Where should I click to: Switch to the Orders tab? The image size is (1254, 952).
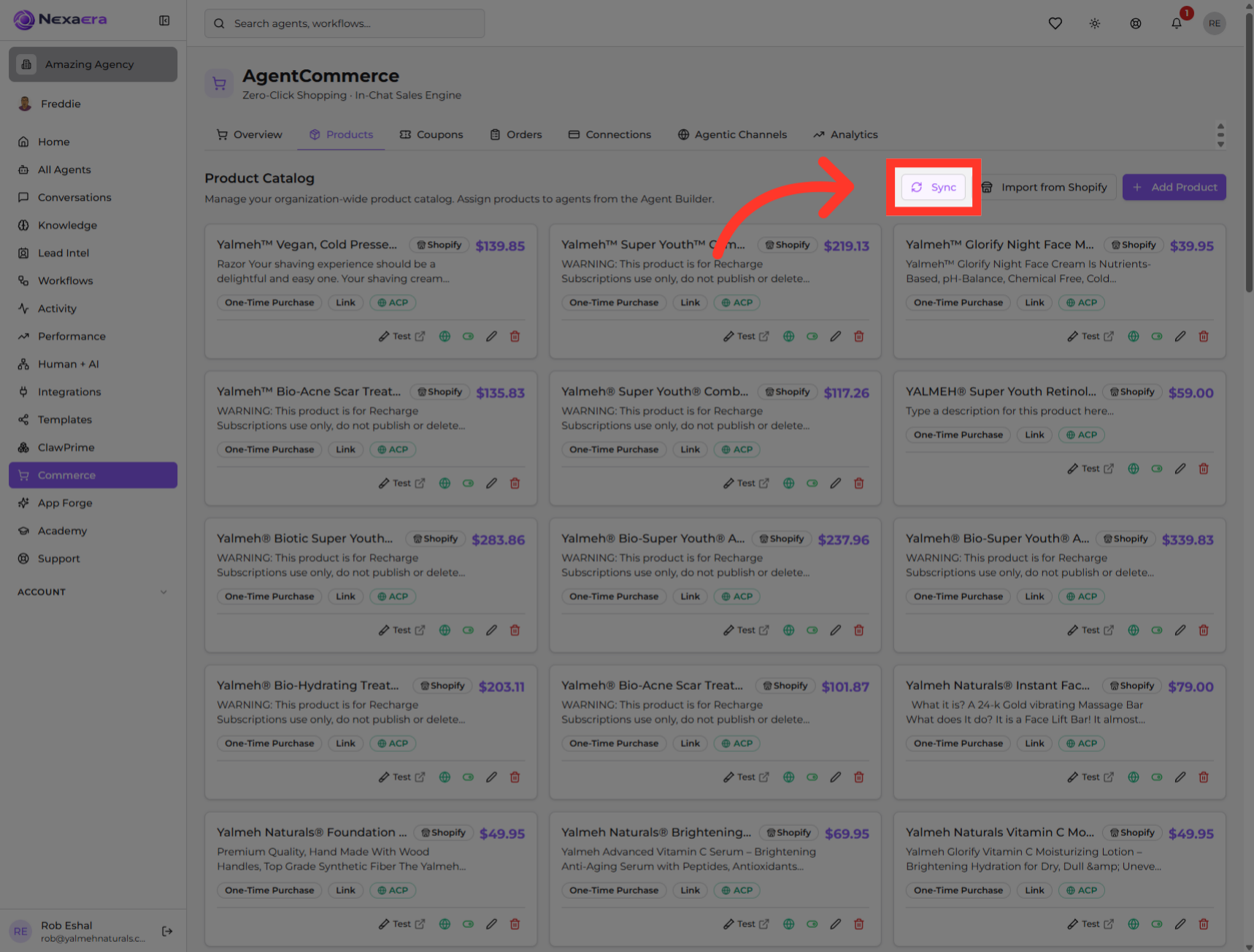click(x=515, y=134)
